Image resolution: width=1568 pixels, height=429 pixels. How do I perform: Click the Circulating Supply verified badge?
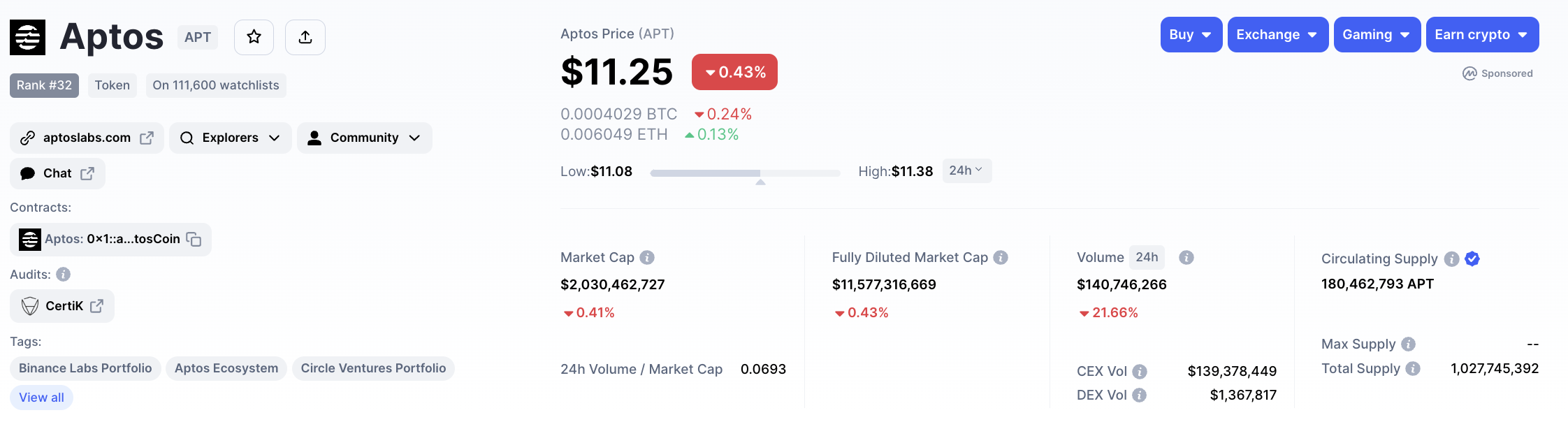pyautogui.click(x=1472, y=259)
